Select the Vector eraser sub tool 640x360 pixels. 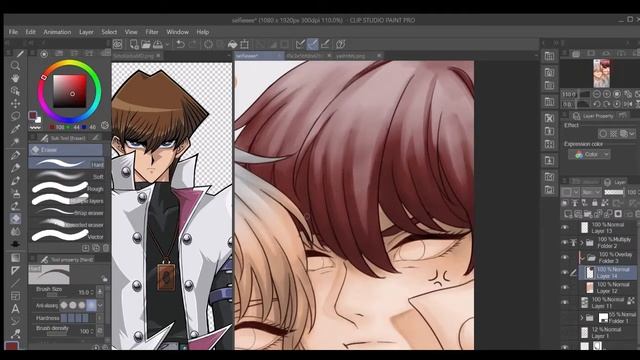(66, 236)
